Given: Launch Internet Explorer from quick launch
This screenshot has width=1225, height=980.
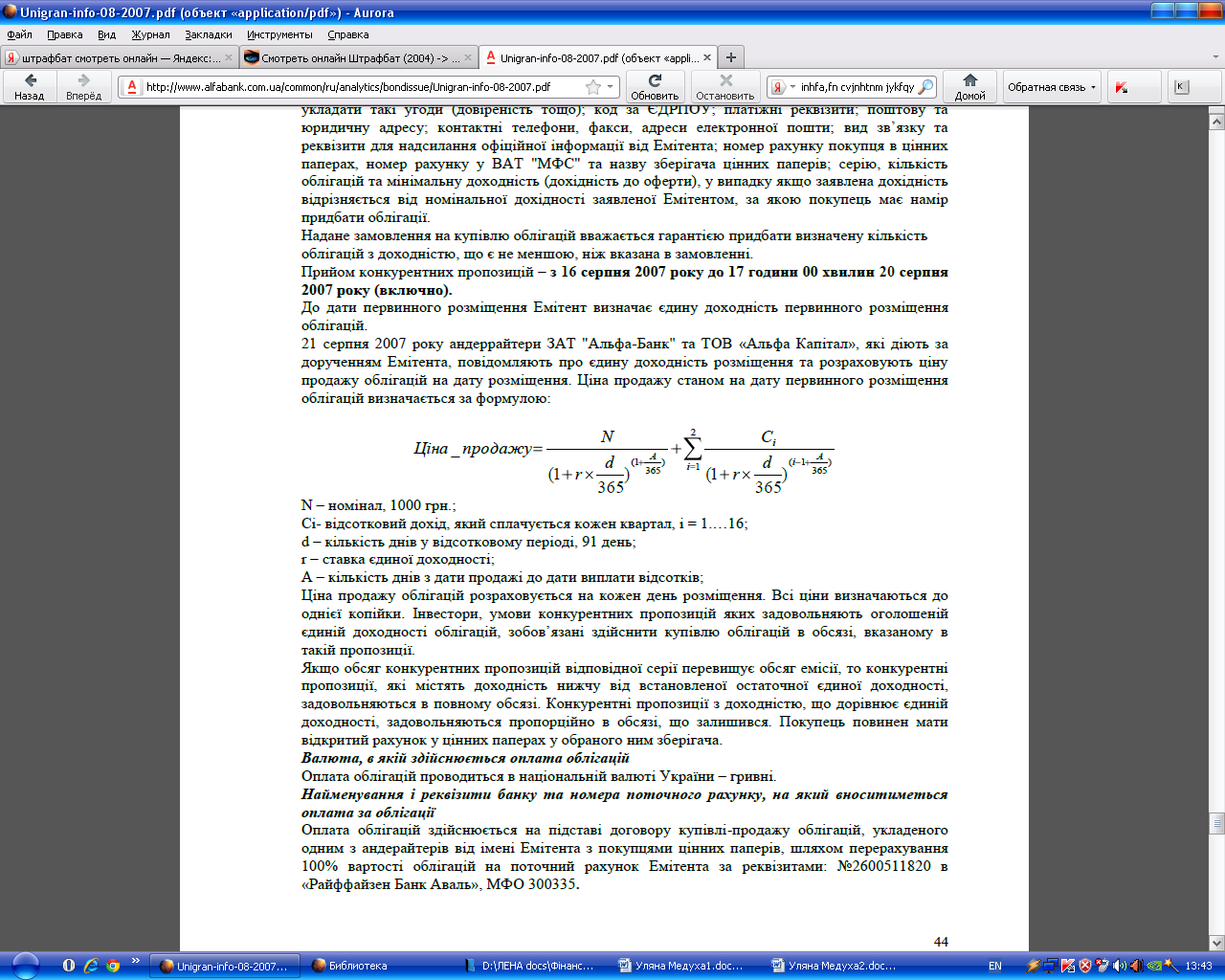Looking at the screenshot, I should coord(91,966).
